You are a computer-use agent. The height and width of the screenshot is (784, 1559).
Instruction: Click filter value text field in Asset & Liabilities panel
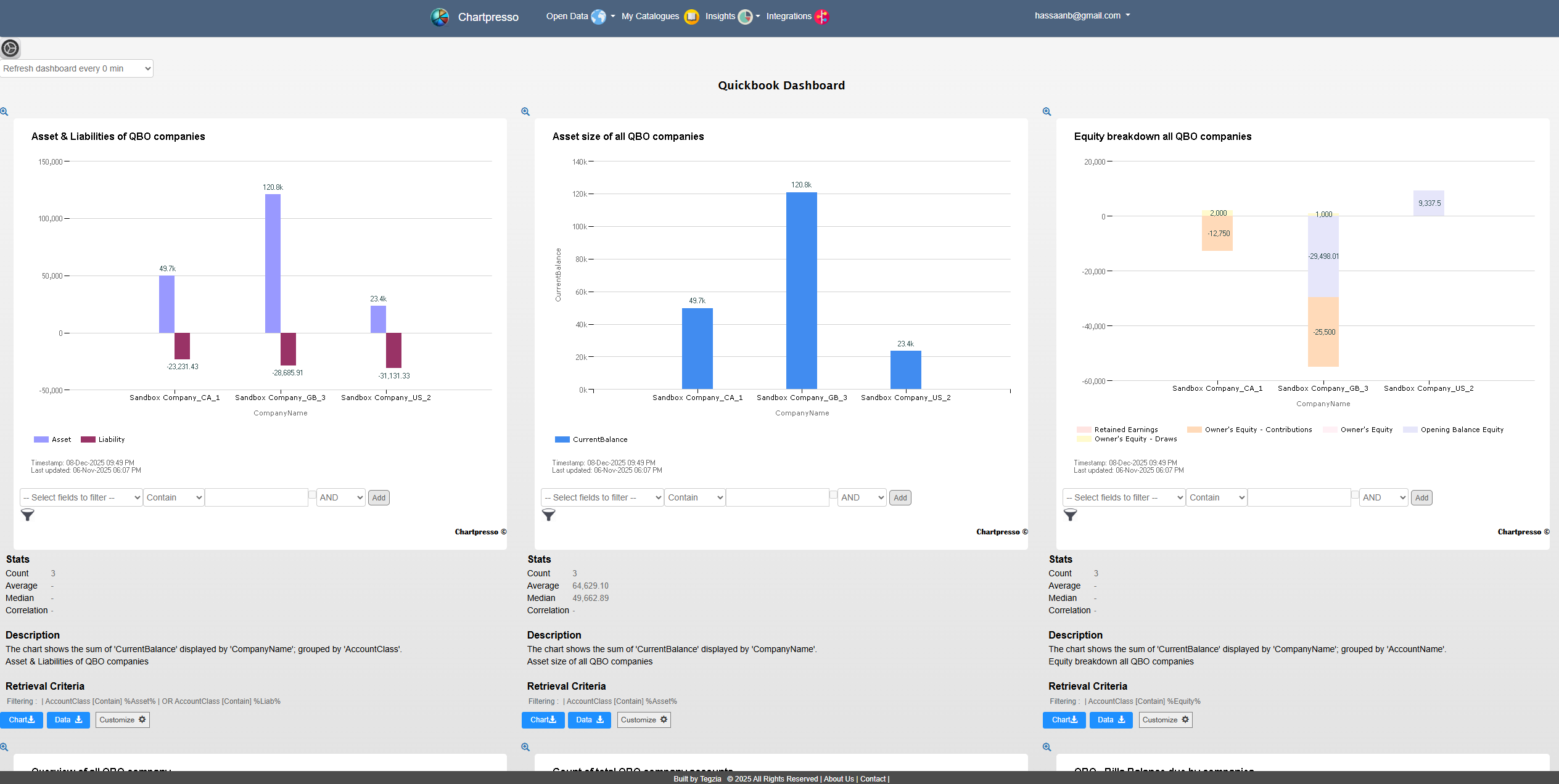click(x=257, y=497)
